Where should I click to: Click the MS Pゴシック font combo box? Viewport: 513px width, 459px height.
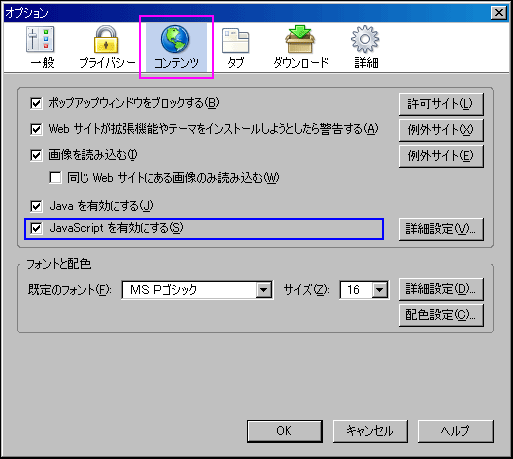(197, 290)
